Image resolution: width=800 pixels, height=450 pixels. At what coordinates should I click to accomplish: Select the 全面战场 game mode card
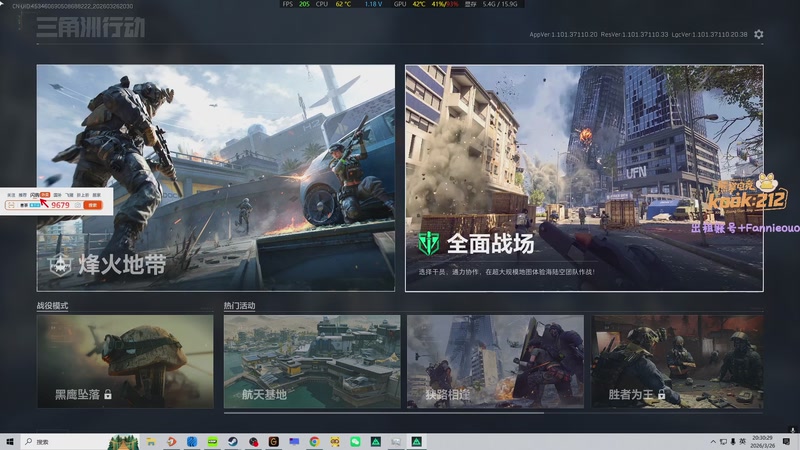tap(584, 178)
